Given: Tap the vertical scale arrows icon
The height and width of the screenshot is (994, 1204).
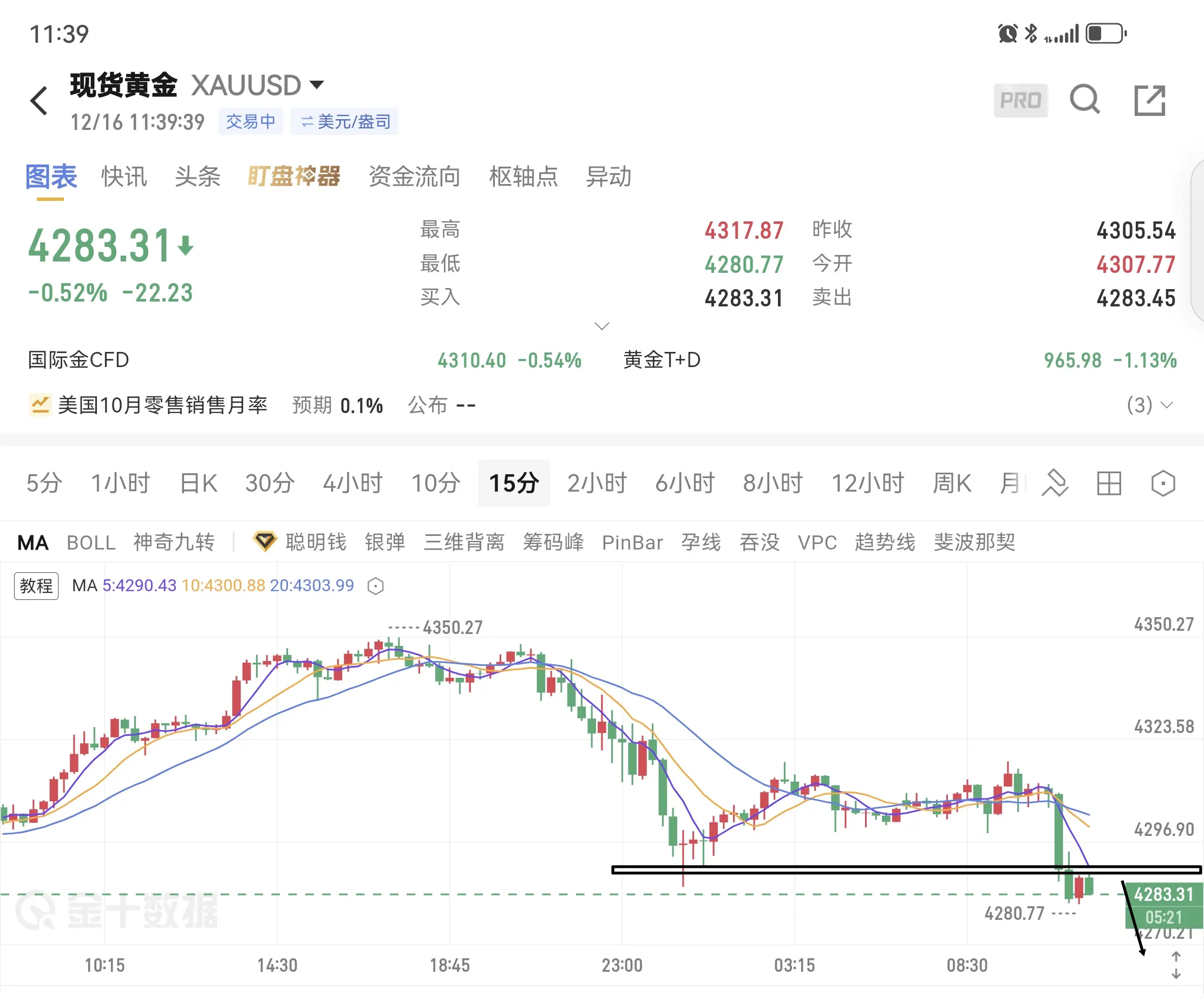Looking at the screenshot, I should click(1175, 965).
